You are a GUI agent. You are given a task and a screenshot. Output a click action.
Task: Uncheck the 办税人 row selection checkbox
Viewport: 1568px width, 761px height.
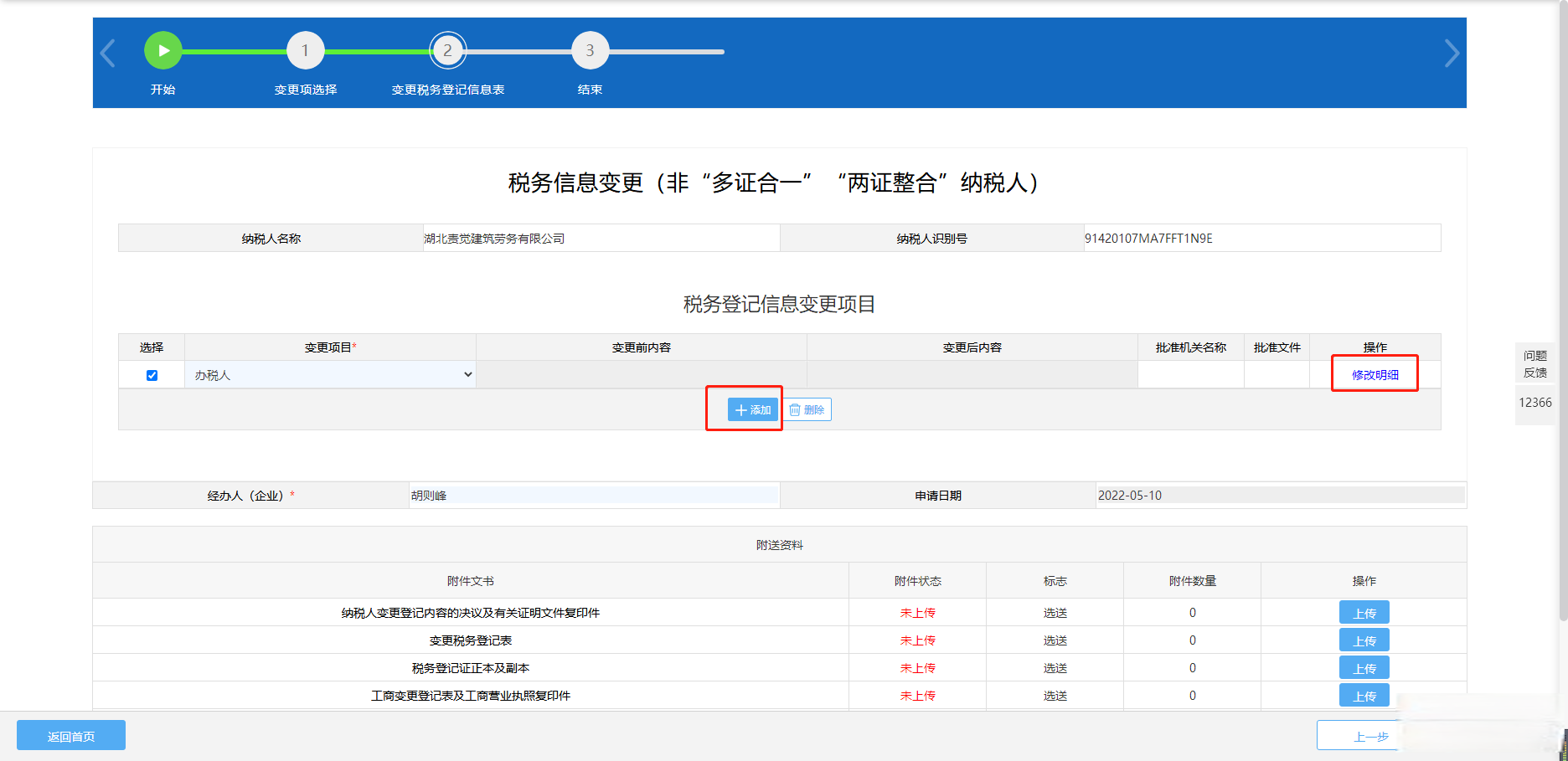pos(152,375)
